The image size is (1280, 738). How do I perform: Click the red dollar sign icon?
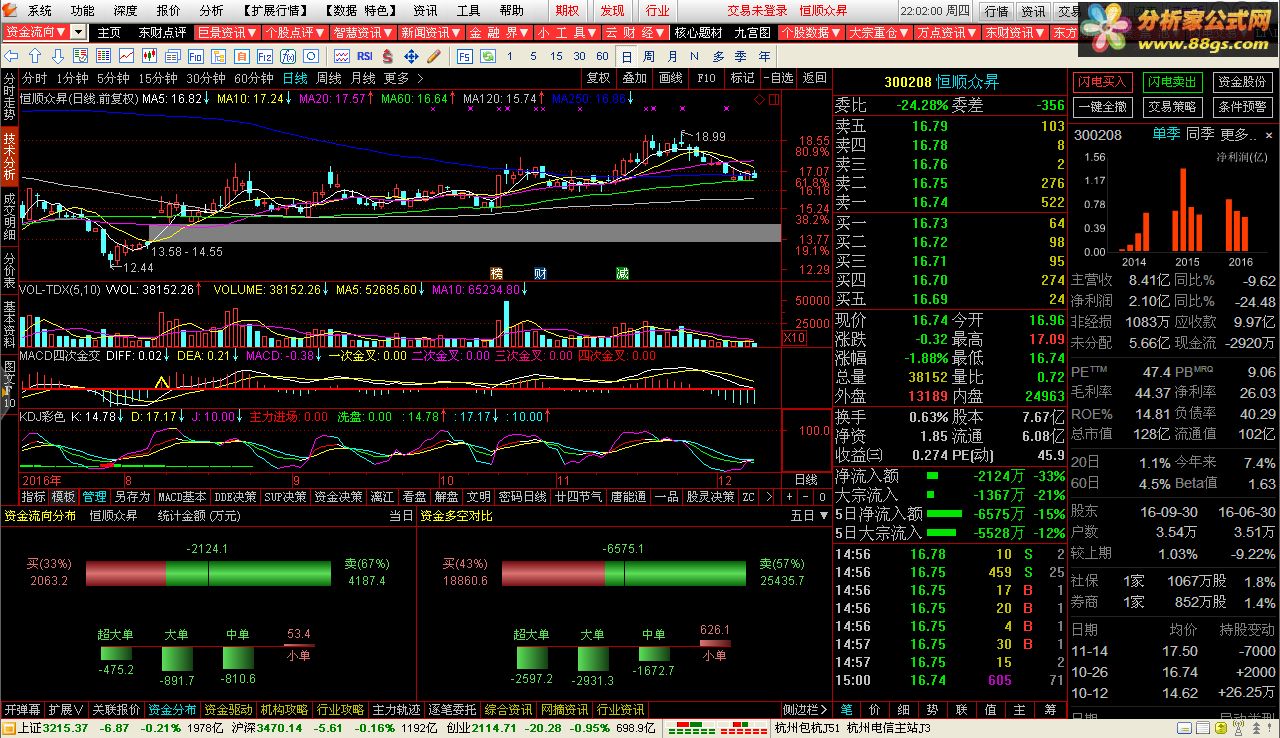(387, 55)
